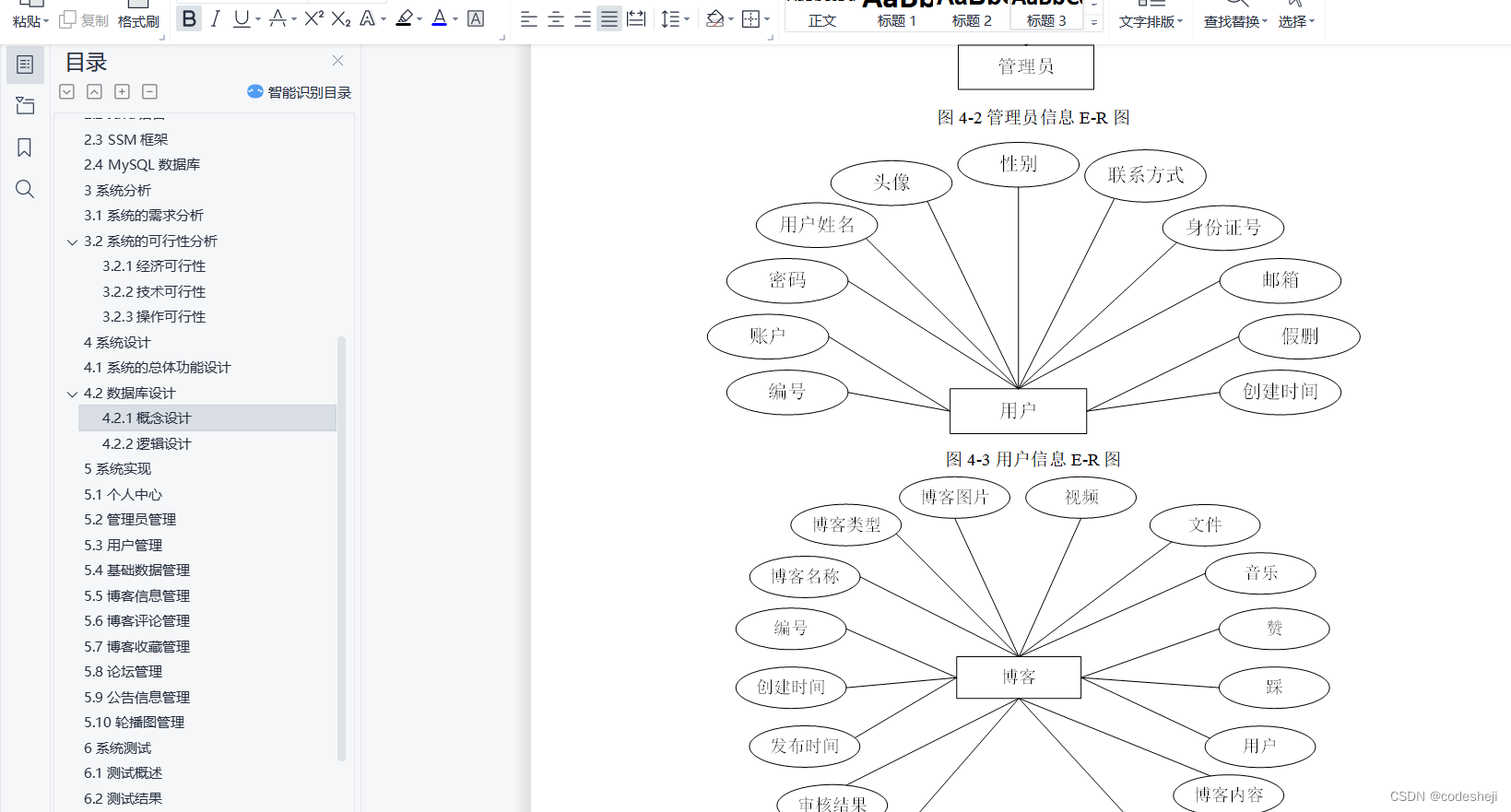Open highlight color dropdown arrow
Viewport: 1511px width, 812px height.
point(419,19)
